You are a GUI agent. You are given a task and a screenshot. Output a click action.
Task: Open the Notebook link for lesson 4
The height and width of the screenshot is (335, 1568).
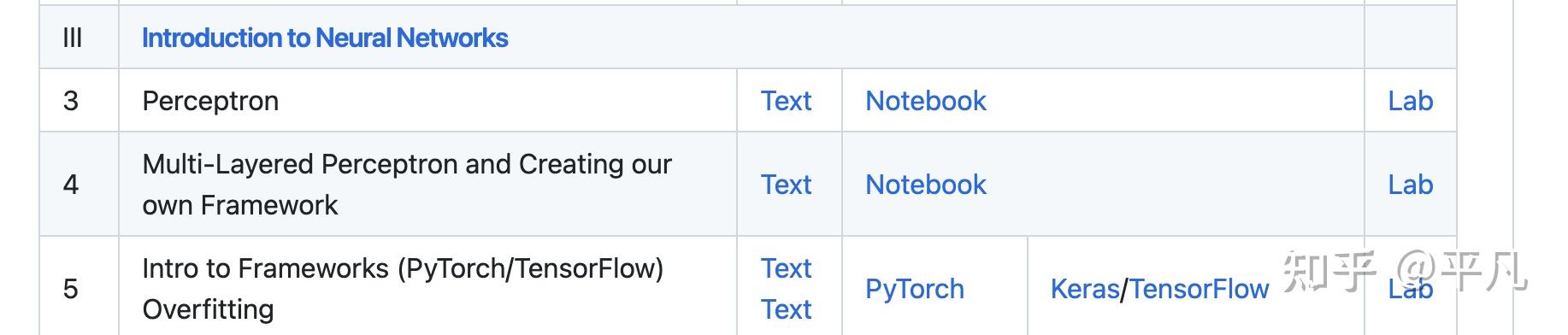(926, 185)
